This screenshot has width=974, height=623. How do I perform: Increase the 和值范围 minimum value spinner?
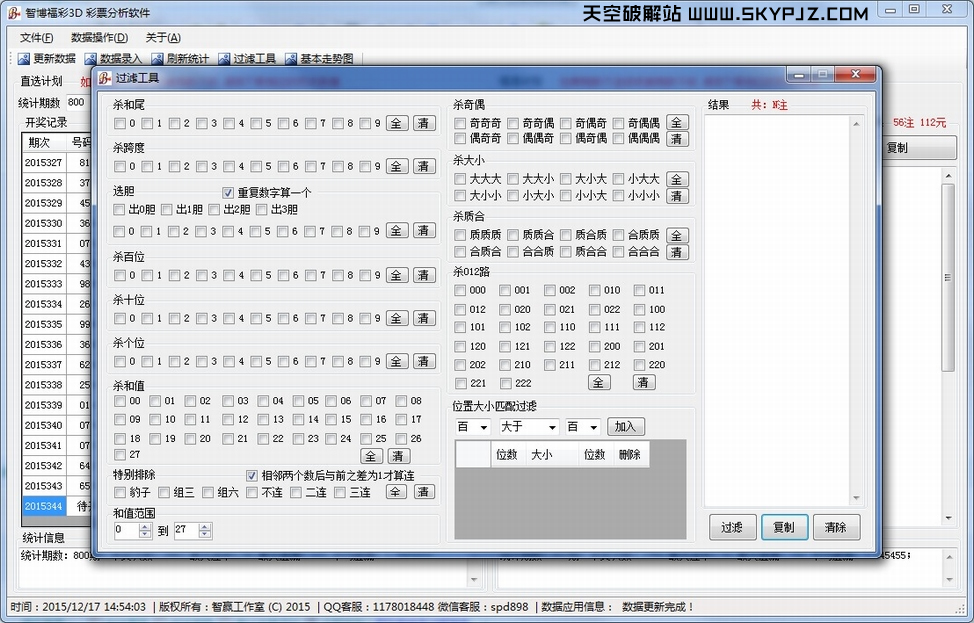pyautogui.click(x=145, y=526)
